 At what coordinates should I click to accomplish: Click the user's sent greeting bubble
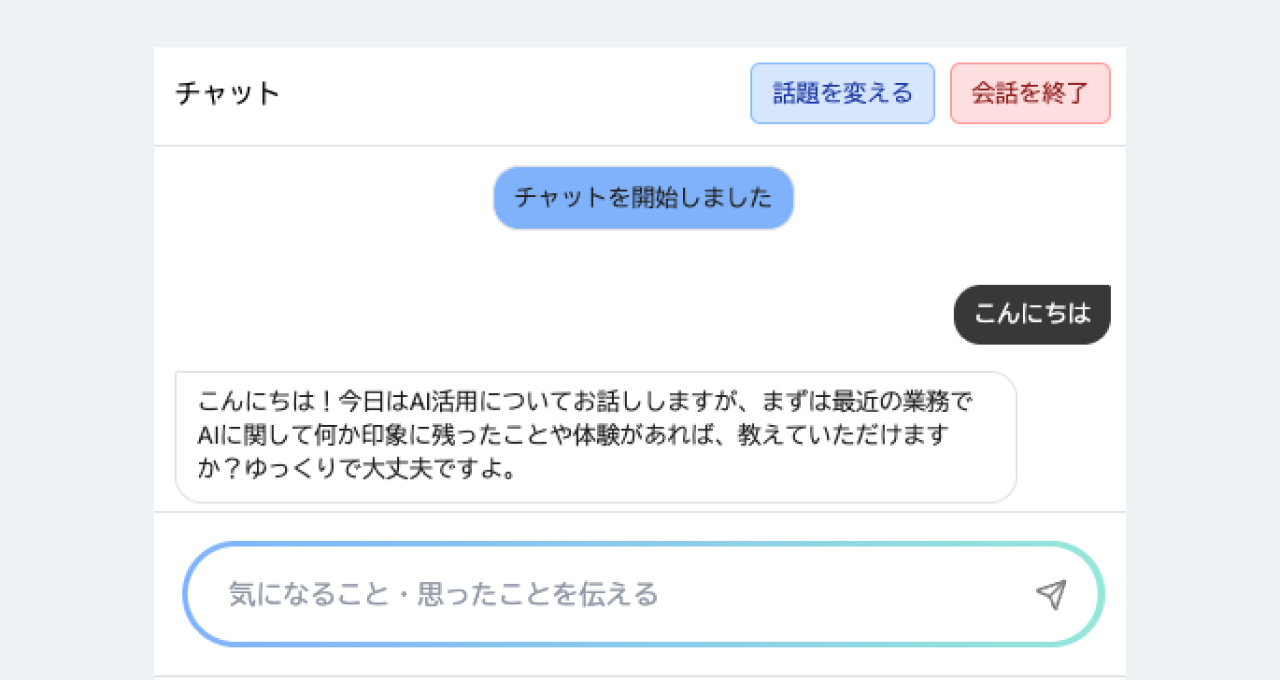[x=1031, y=314]
